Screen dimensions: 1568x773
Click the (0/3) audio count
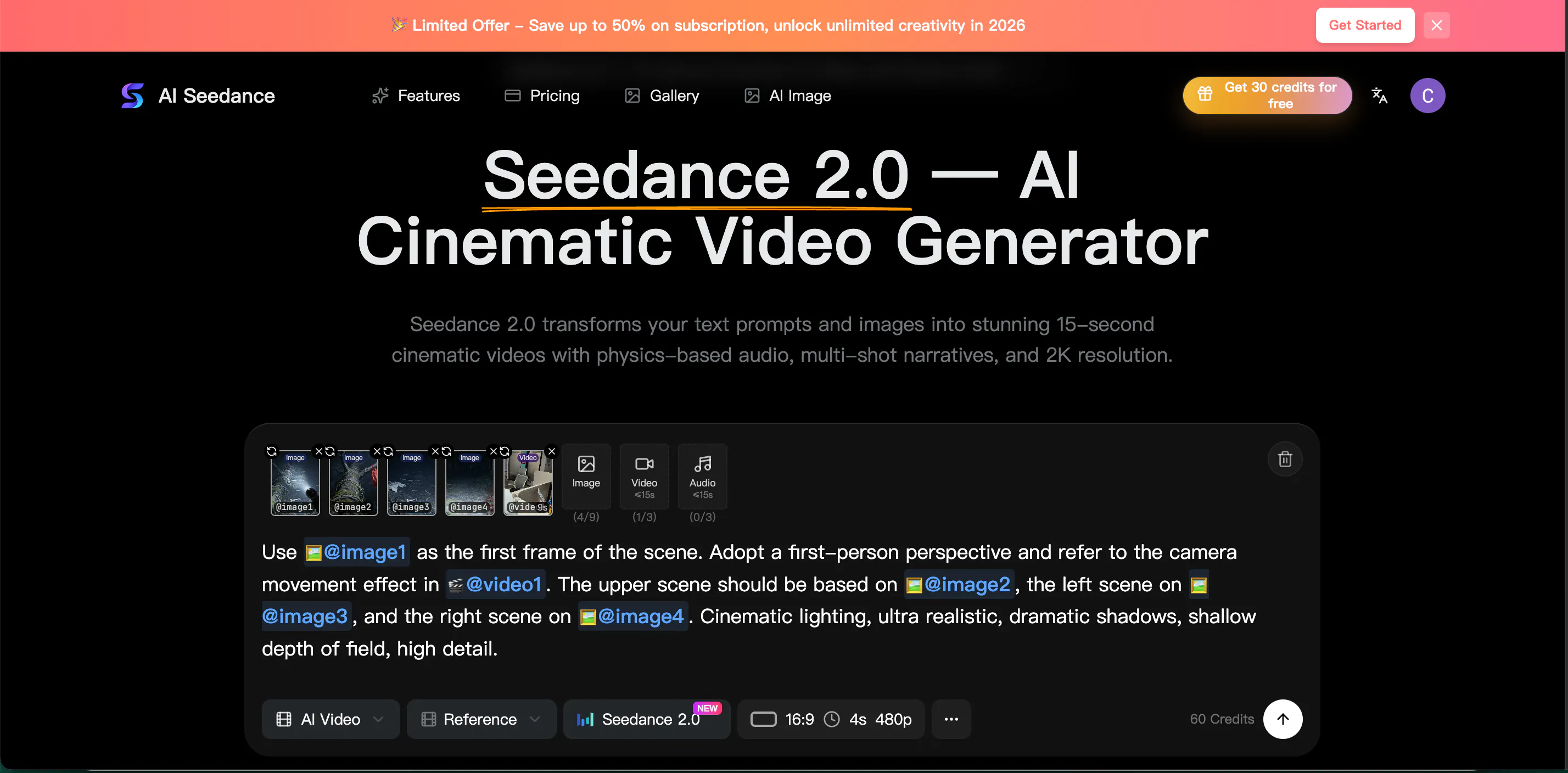702,517
